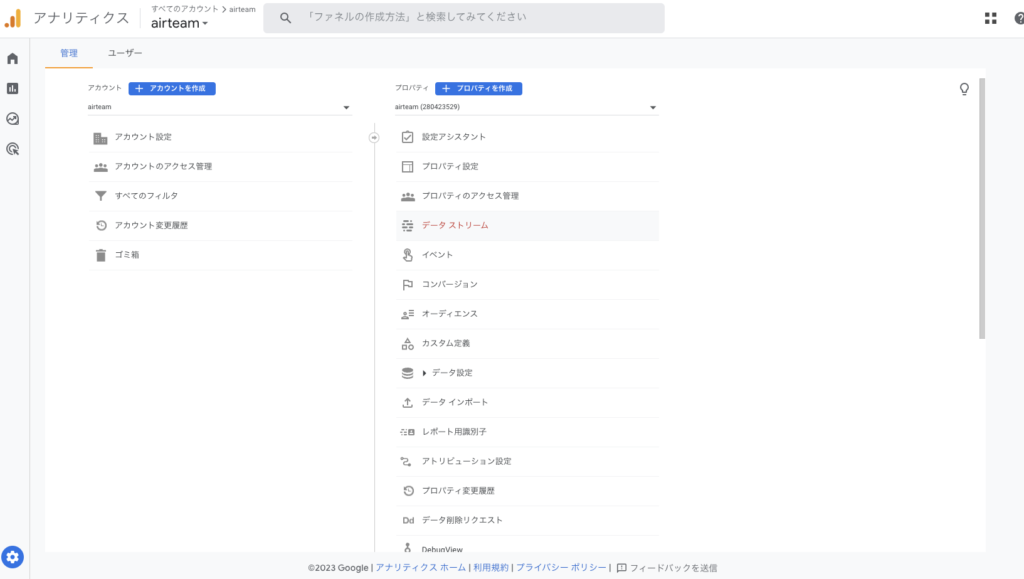
Task: Open the airteam account switcher in header
Action: click(x=180, y=23)
